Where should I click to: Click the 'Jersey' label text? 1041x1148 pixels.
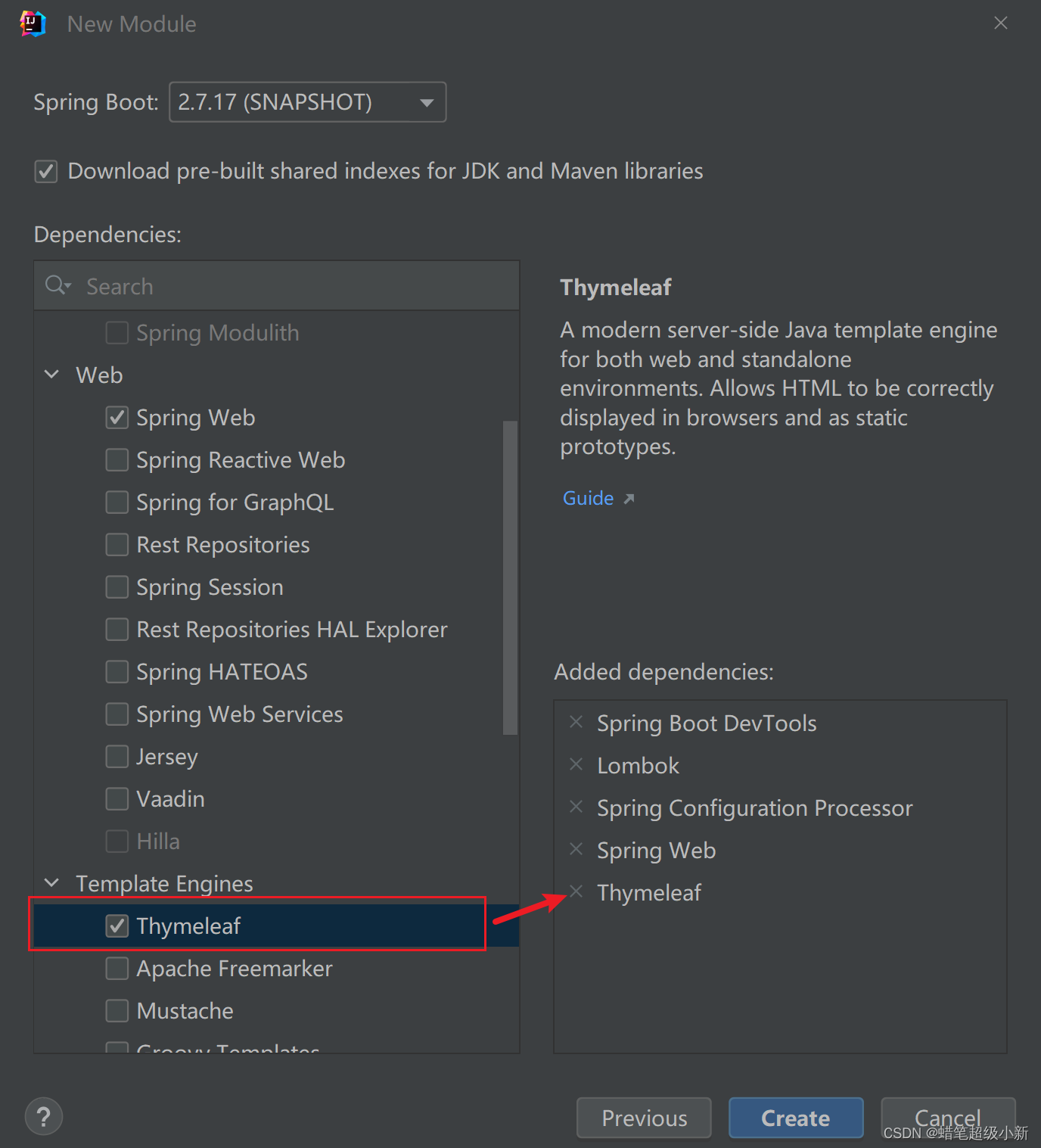tap(167, 757)
